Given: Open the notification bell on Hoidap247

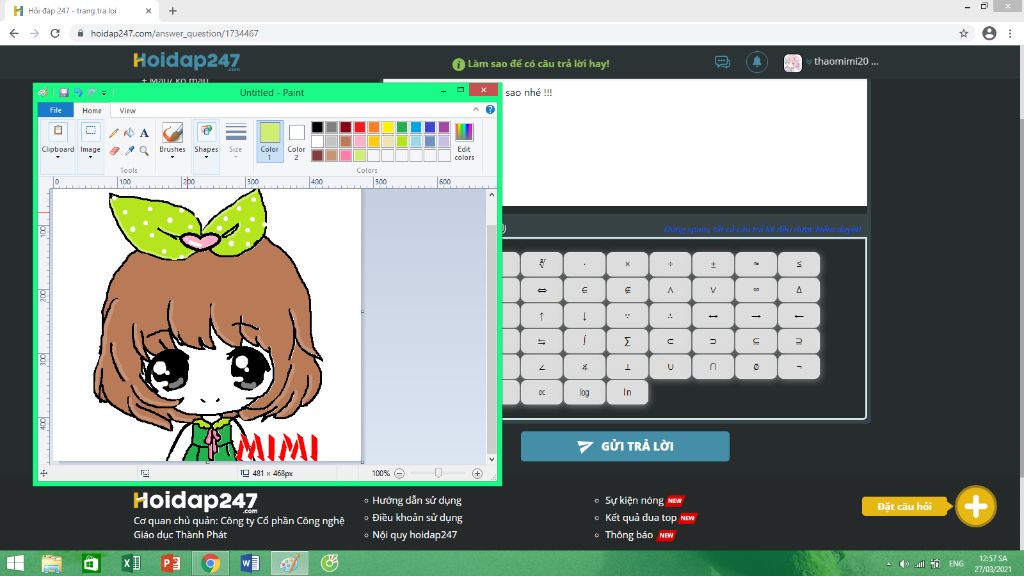Looking at the screenshot, I should [x=756, y=62].
